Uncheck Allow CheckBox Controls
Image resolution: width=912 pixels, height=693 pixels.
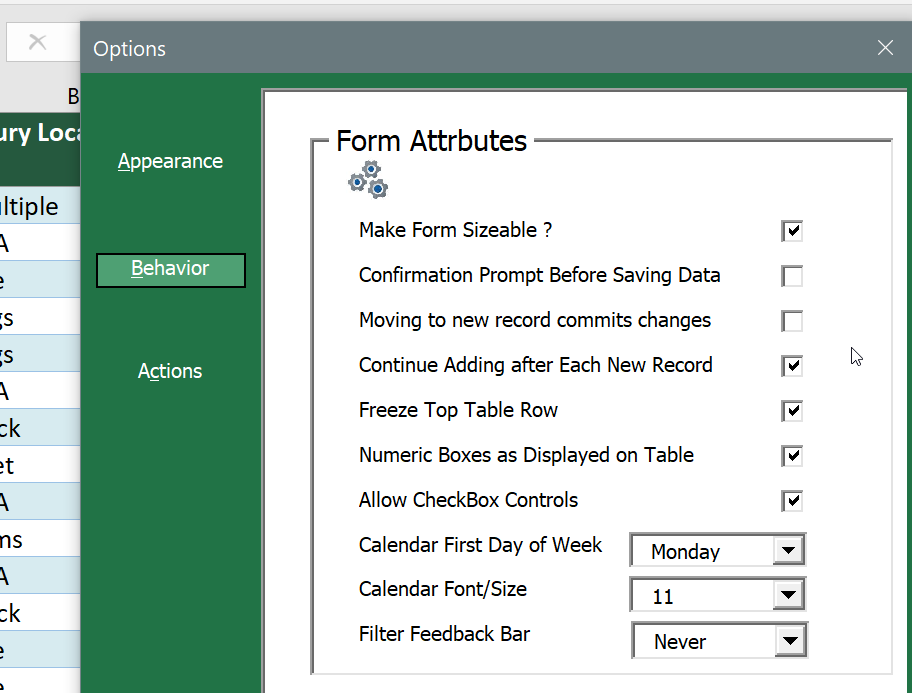(792, 501)
